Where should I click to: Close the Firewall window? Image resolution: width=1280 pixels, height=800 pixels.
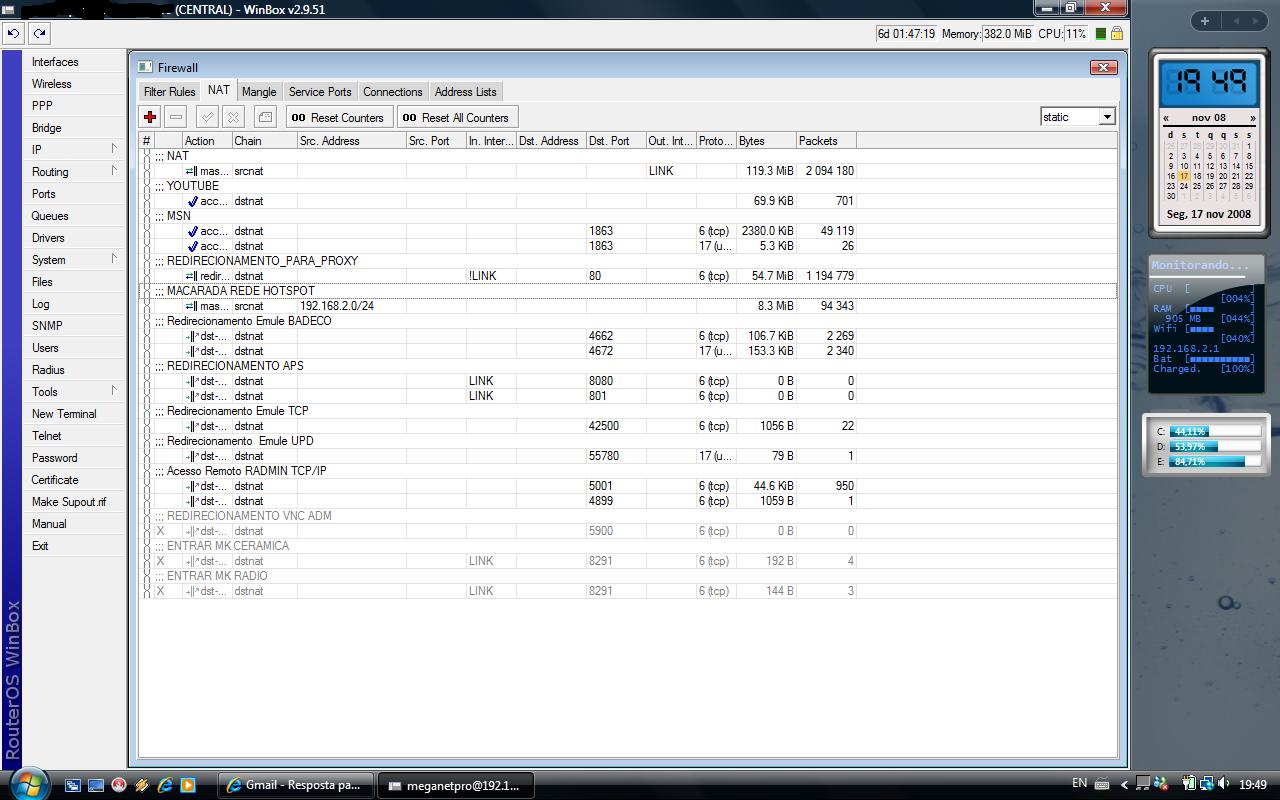(1103, 67)
